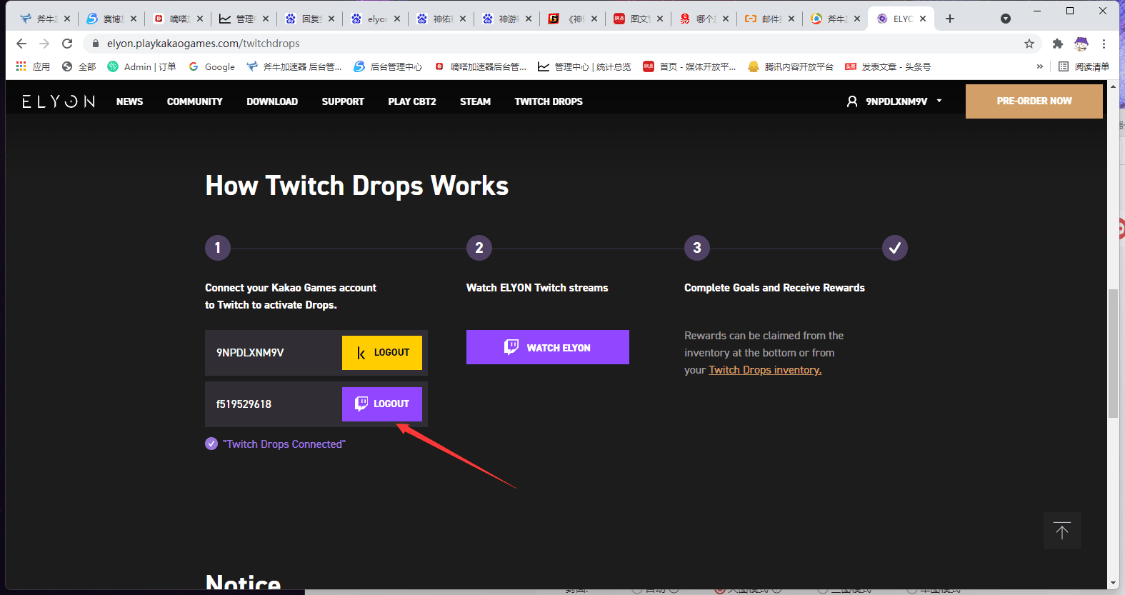Click the purple WATCH ELYON button
Viewport: 1125px width, 595px height.
pos(547,347)
